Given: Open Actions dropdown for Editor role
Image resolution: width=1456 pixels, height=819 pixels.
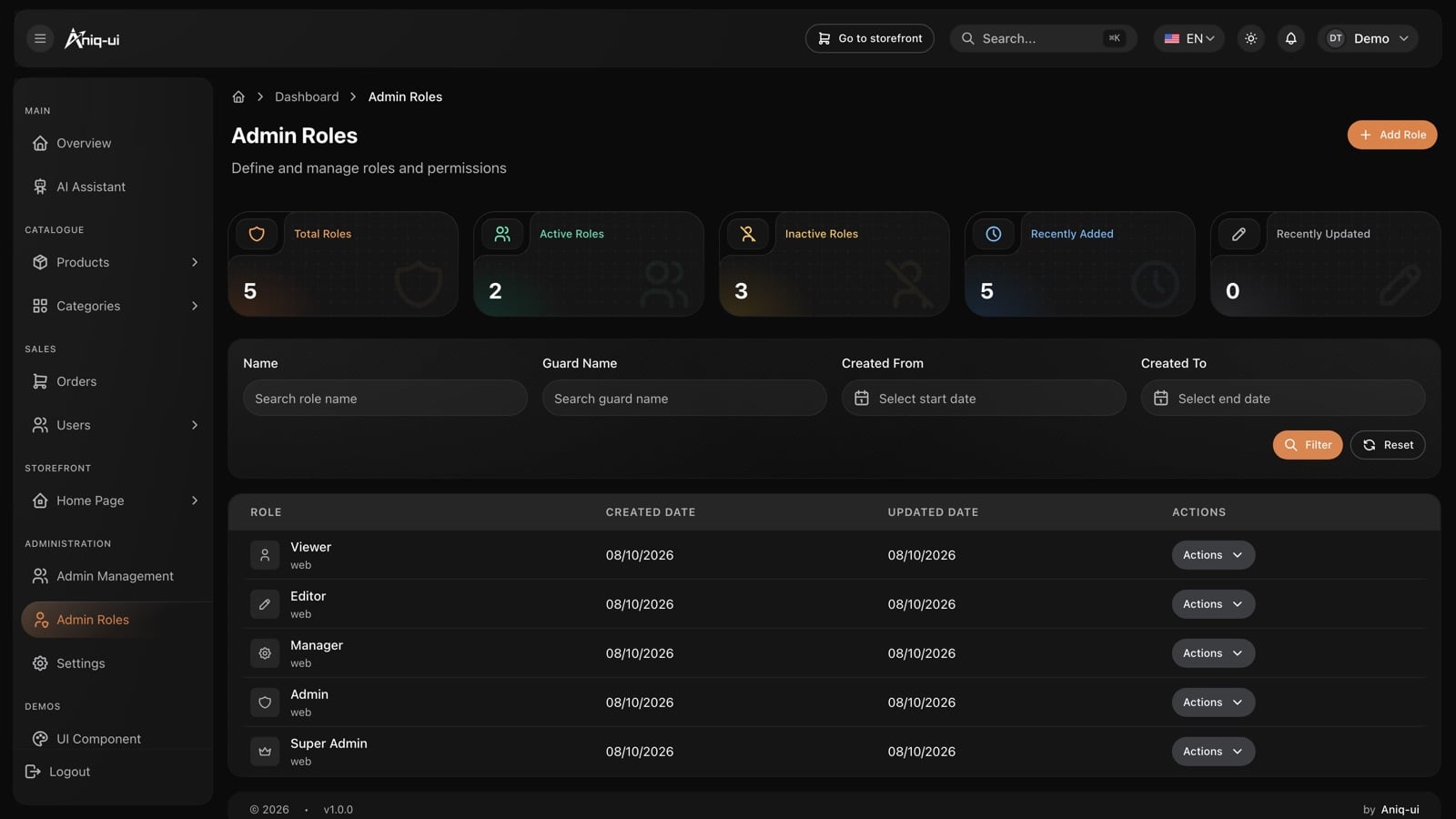Looking at the screenshot, I should (x=1213, y=604).
